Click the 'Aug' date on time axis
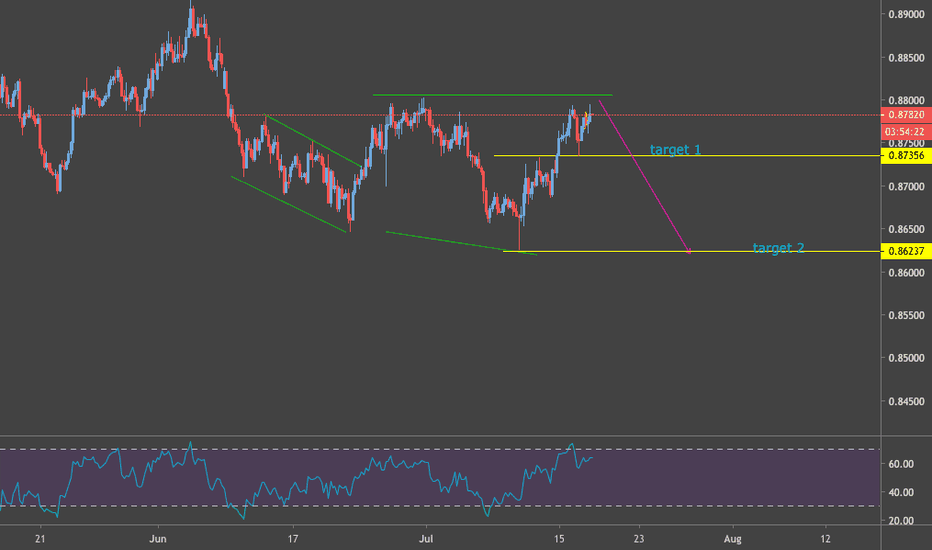Image resolution: width=932 pixels, height=550 pixels. click(x=732, y=539)
